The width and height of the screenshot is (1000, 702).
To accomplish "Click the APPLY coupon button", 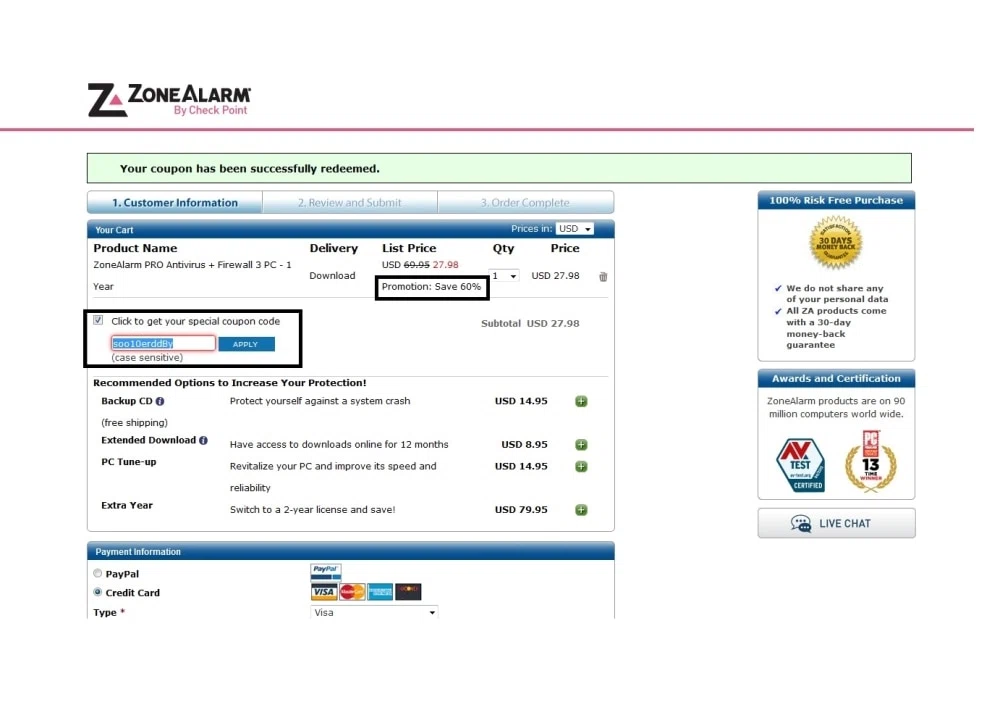I will pos(246,344).
